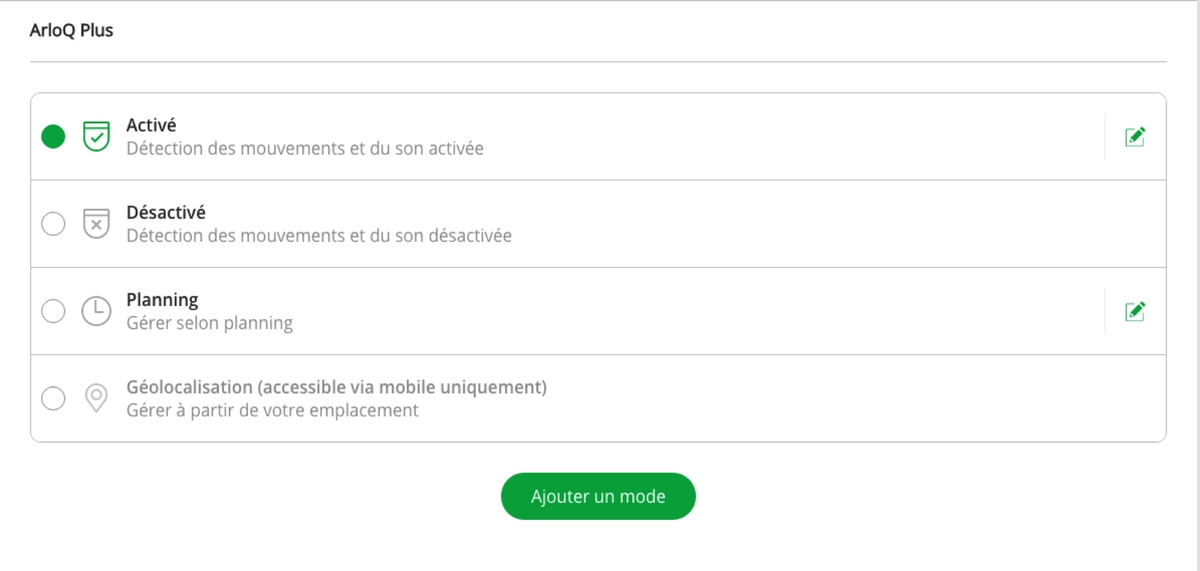
Task: Select the Désactivé radio button
Action: [53, 224]
